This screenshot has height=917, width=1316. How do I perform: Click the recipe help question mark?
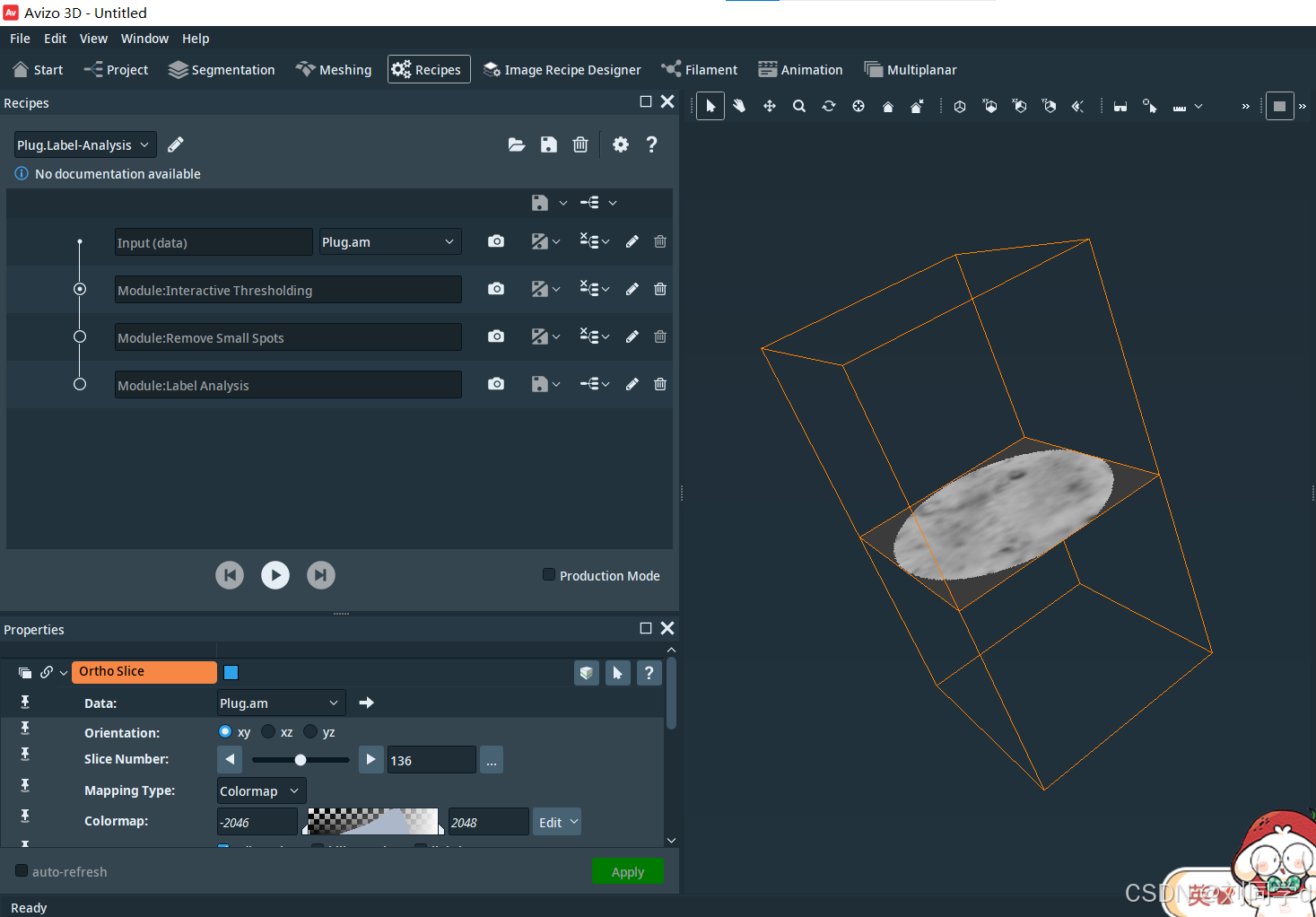tap(652, 144)
